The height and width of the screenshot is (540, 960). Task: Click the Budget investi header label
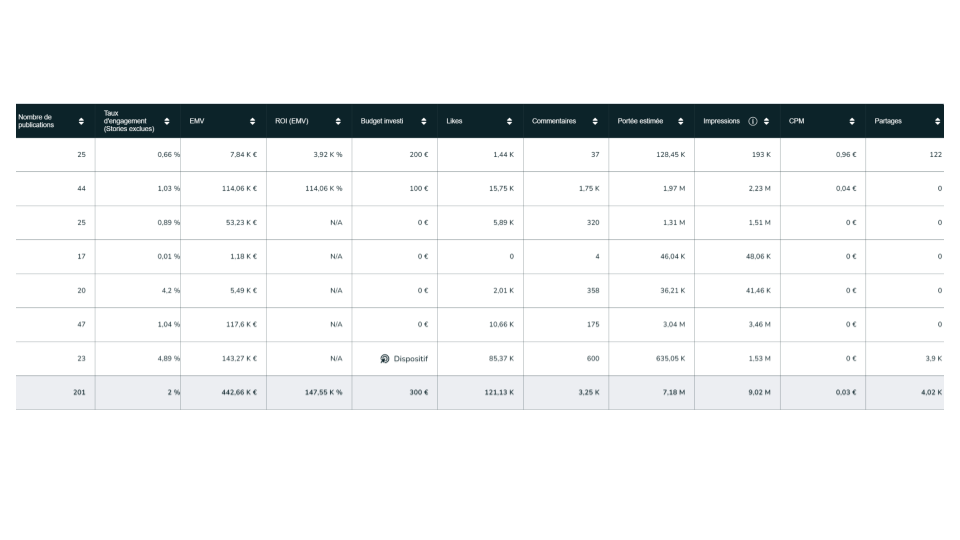(382, 121)
